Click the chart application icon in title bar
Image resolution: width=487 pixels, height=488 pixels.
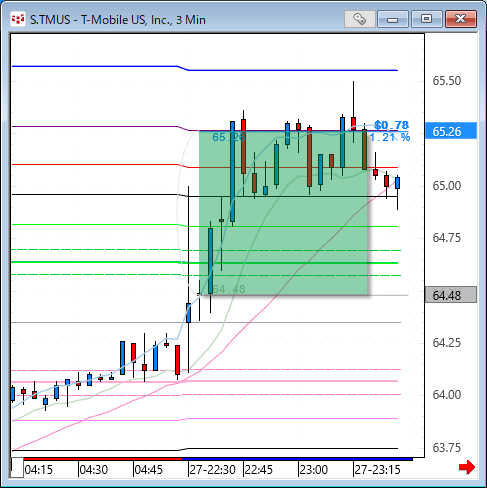pyautogui.click(x=18, y=20)
